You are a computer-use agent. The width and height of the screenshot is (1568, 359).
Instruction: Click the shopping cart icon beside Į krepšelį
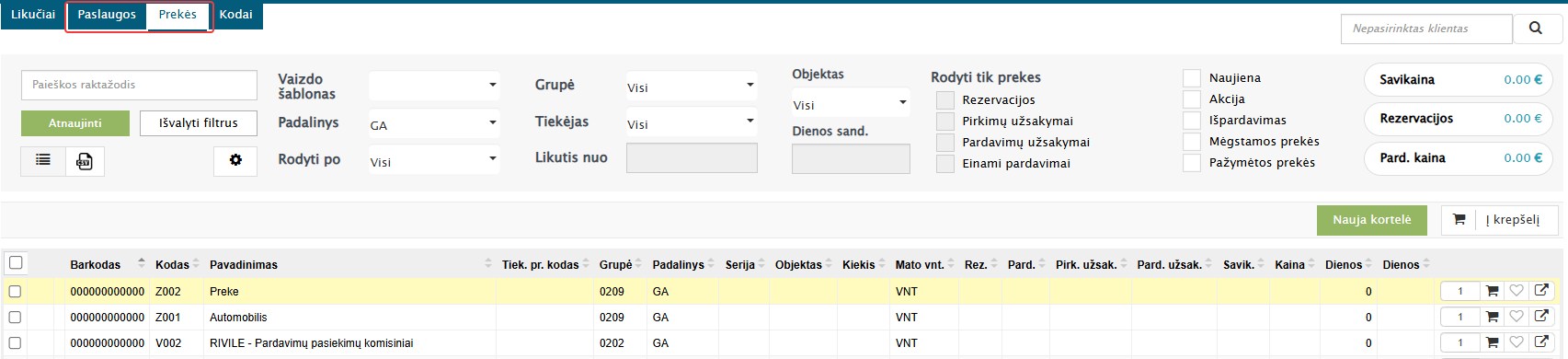point(1459,220)
